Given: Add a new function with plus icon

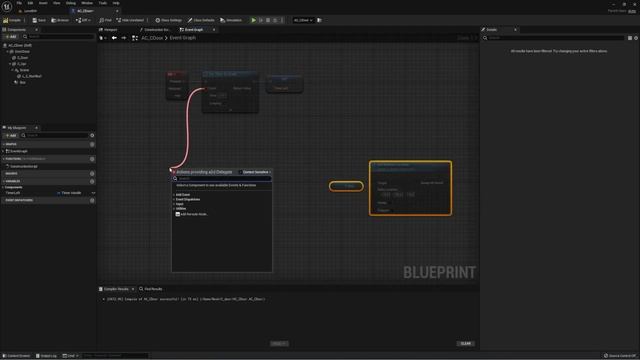Looking at the screenshot, I should (92, 159).
